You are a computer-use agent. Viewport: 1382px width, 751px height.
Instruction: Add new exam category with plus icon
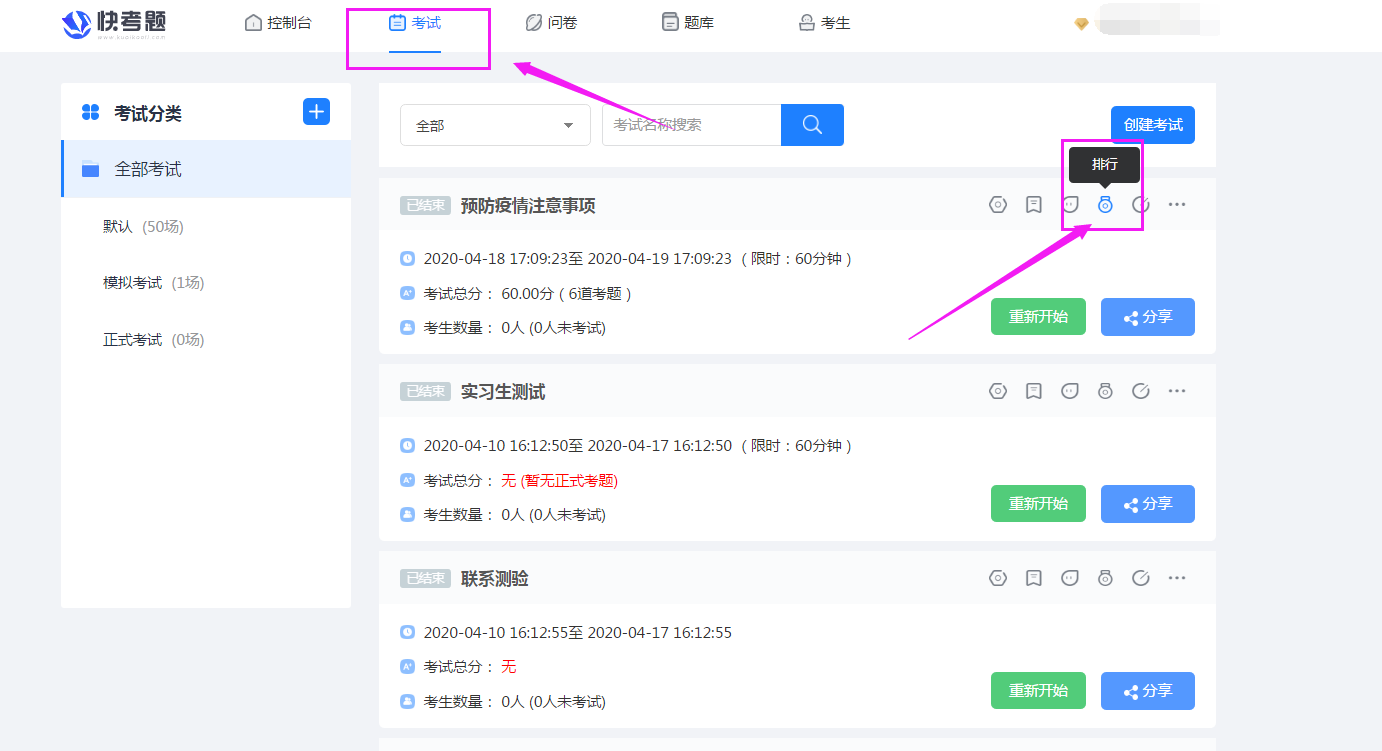coord(316,112)
